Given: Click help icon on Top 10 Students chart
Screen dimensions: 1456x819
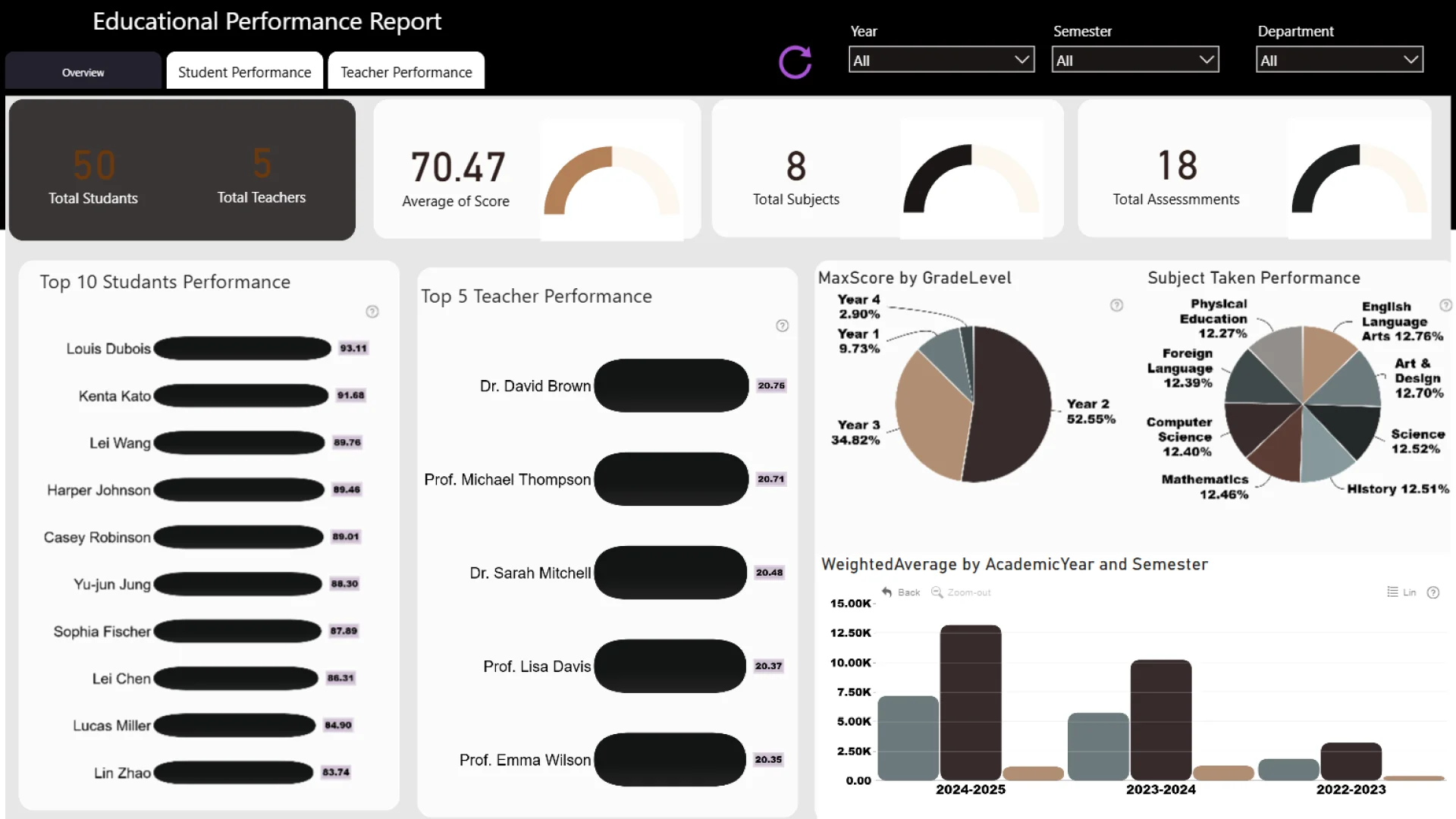Looking at the screenshot, I should [x=372, y=312].
